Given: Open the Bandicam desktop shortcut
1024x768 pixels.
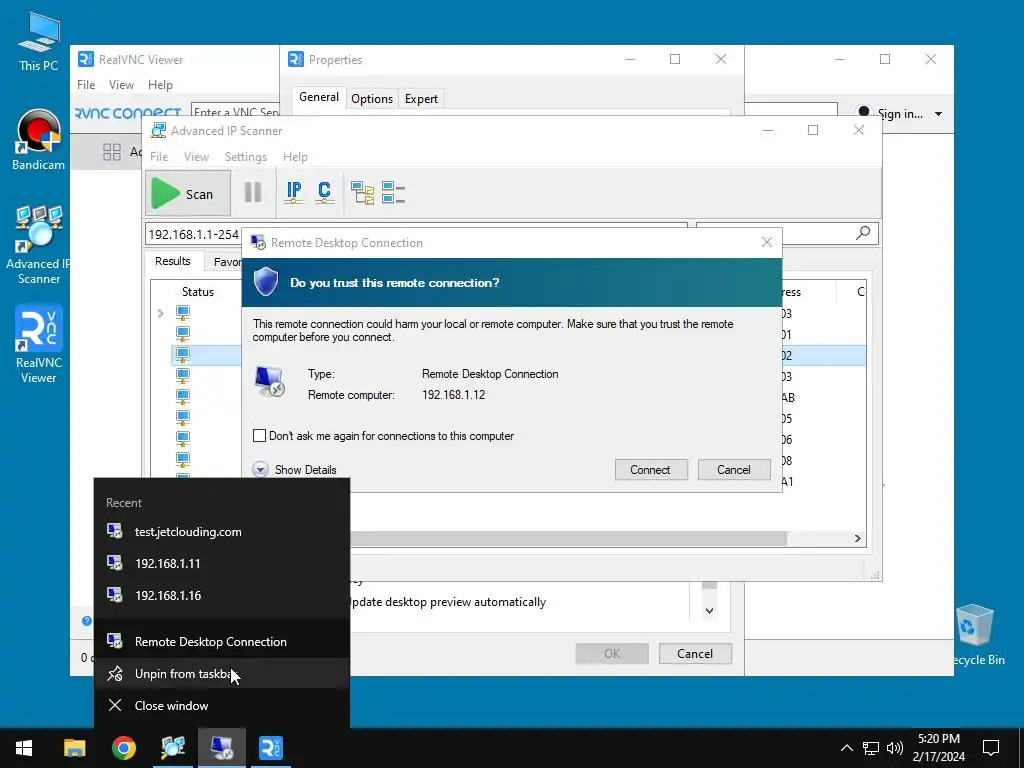Looking at the screenshot, I should click(x=39, y=140).
